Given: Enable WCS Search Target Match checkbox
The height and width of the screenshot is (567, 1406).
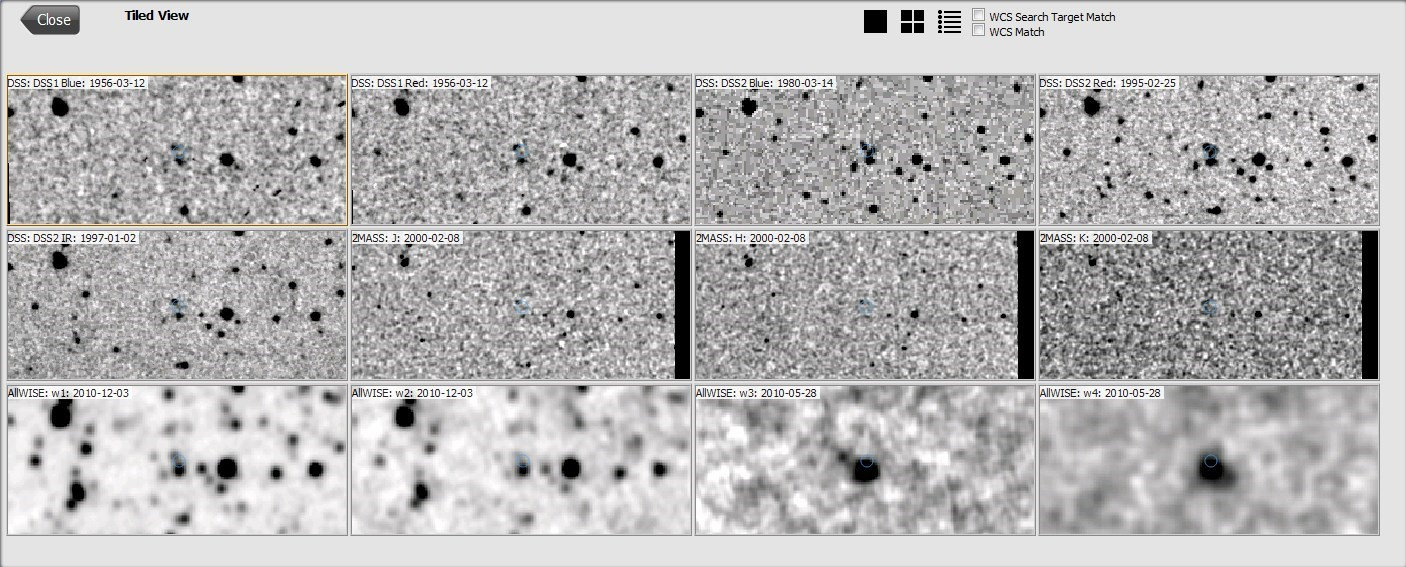Looking at the screenshot, I should (x=979, y=16).
